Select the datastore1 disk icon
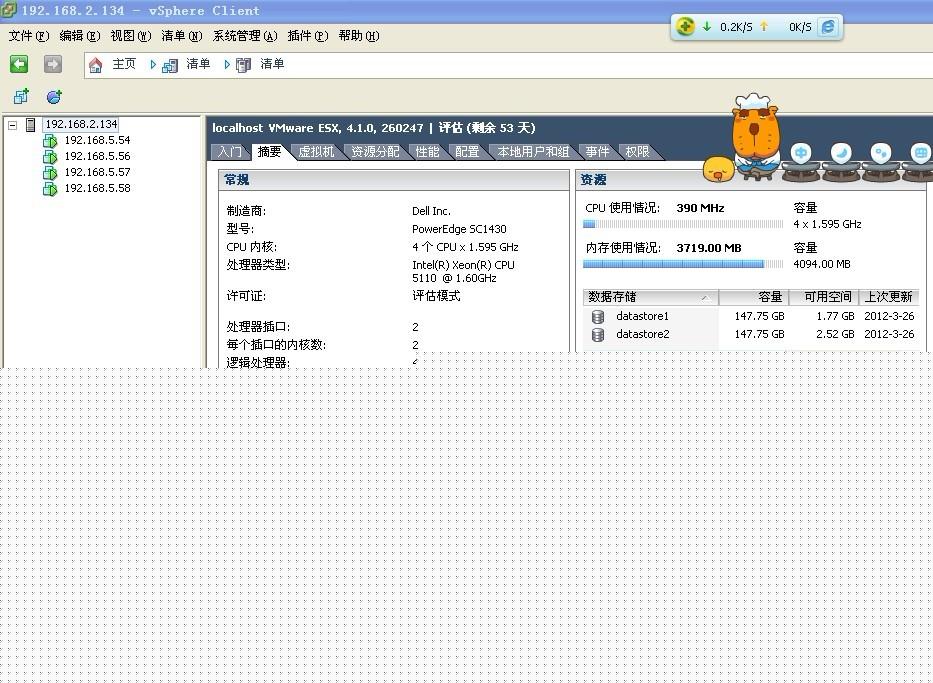 tap(598, 316)
